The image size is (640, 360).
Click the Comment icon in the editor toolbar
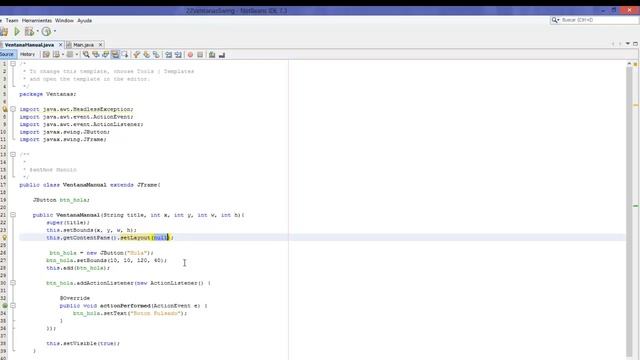[x=212, y=55]
